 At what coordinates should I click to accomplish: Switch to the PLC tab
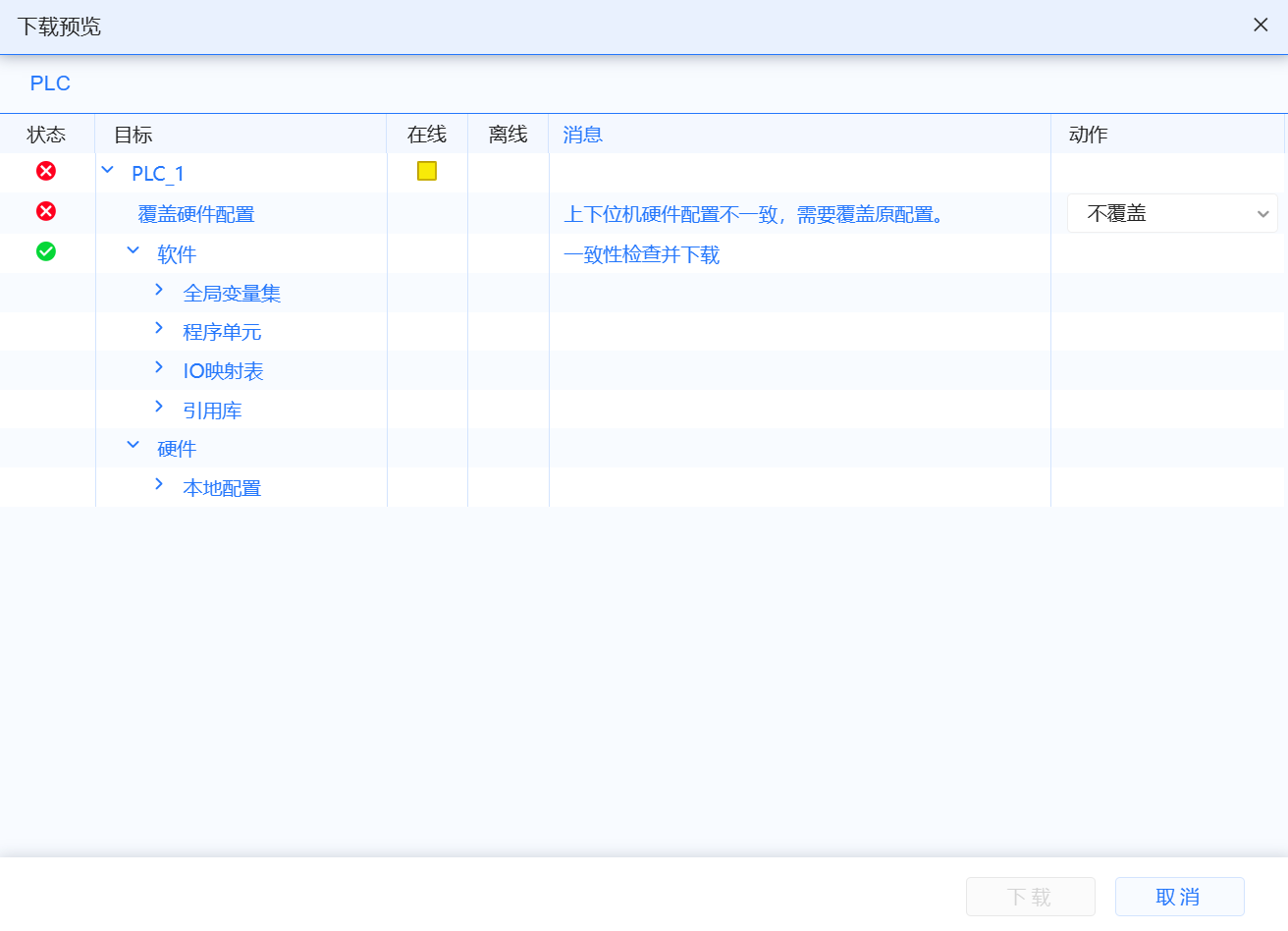click(x=49, y=82)
